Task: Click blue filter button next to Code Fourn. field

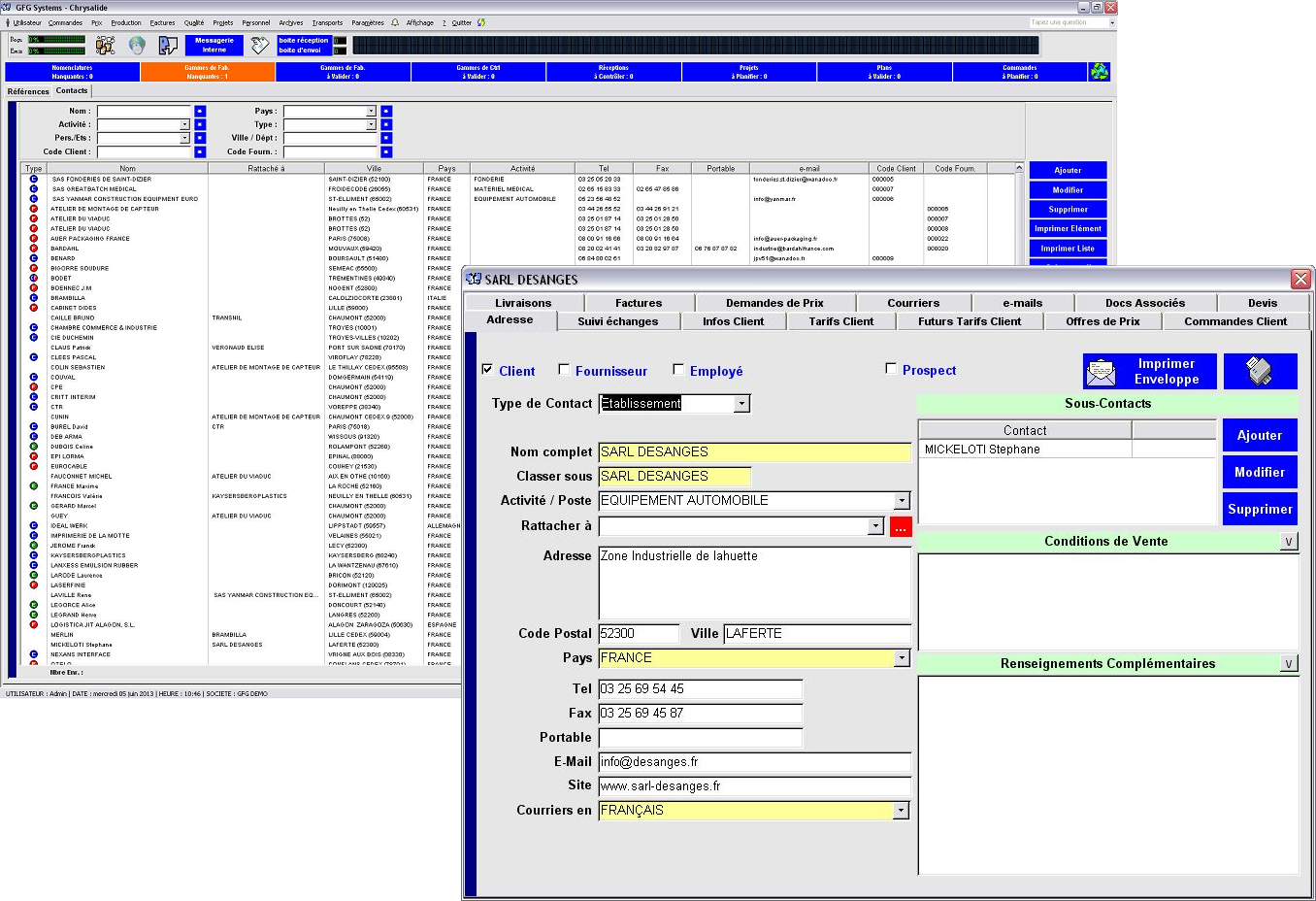Action: pos(386,152)
